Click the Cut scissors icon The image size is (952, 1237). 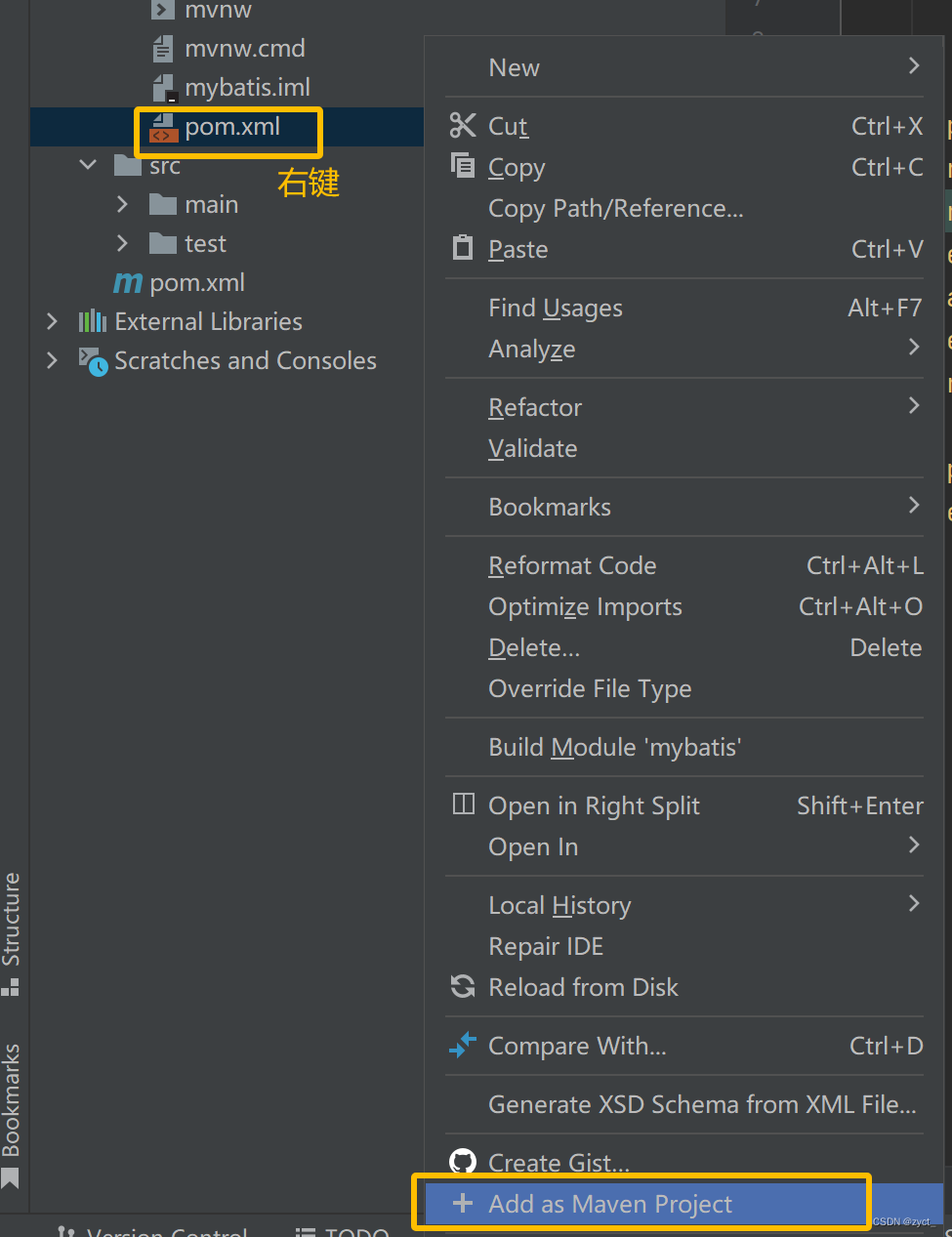coord(462,126)
